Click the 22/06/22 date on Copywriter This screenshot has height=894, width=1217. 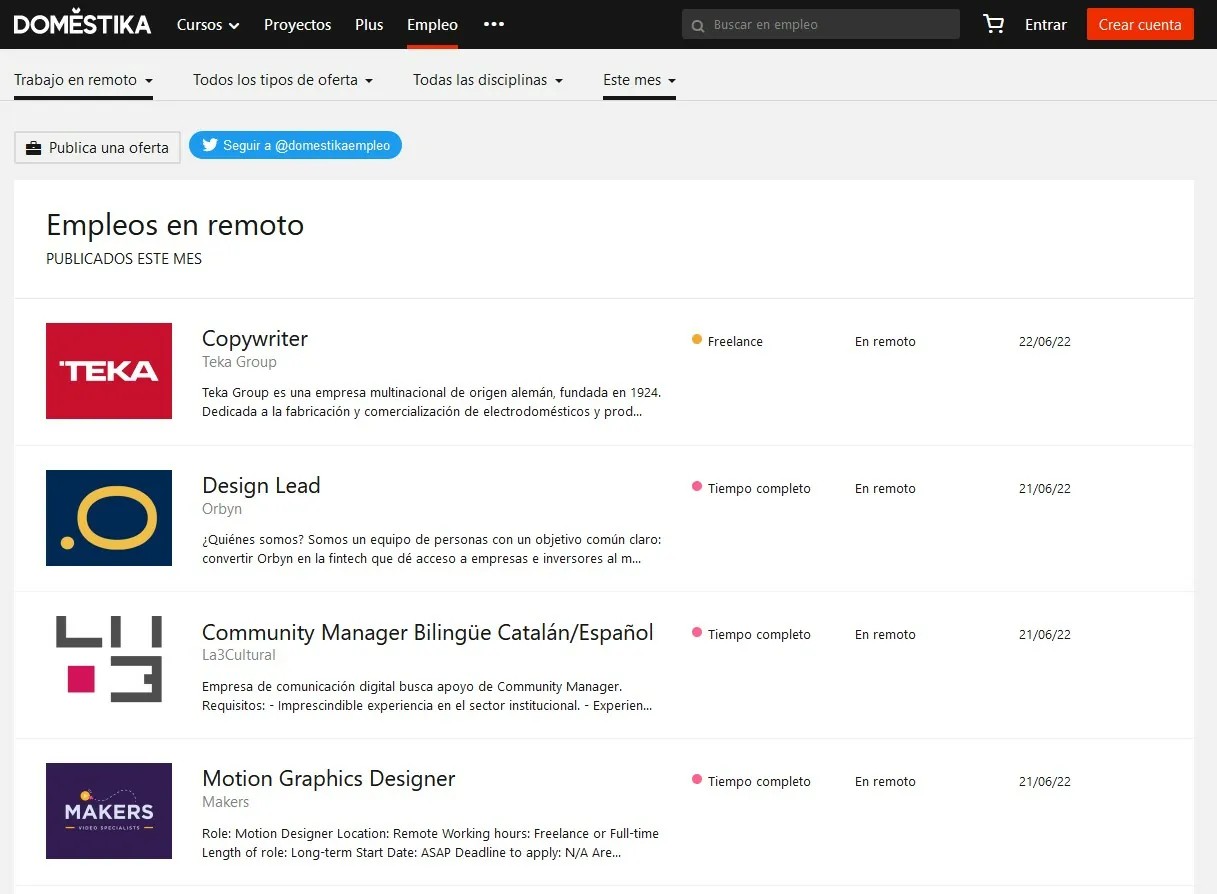pyautogui.click(x=1045, y=341)
